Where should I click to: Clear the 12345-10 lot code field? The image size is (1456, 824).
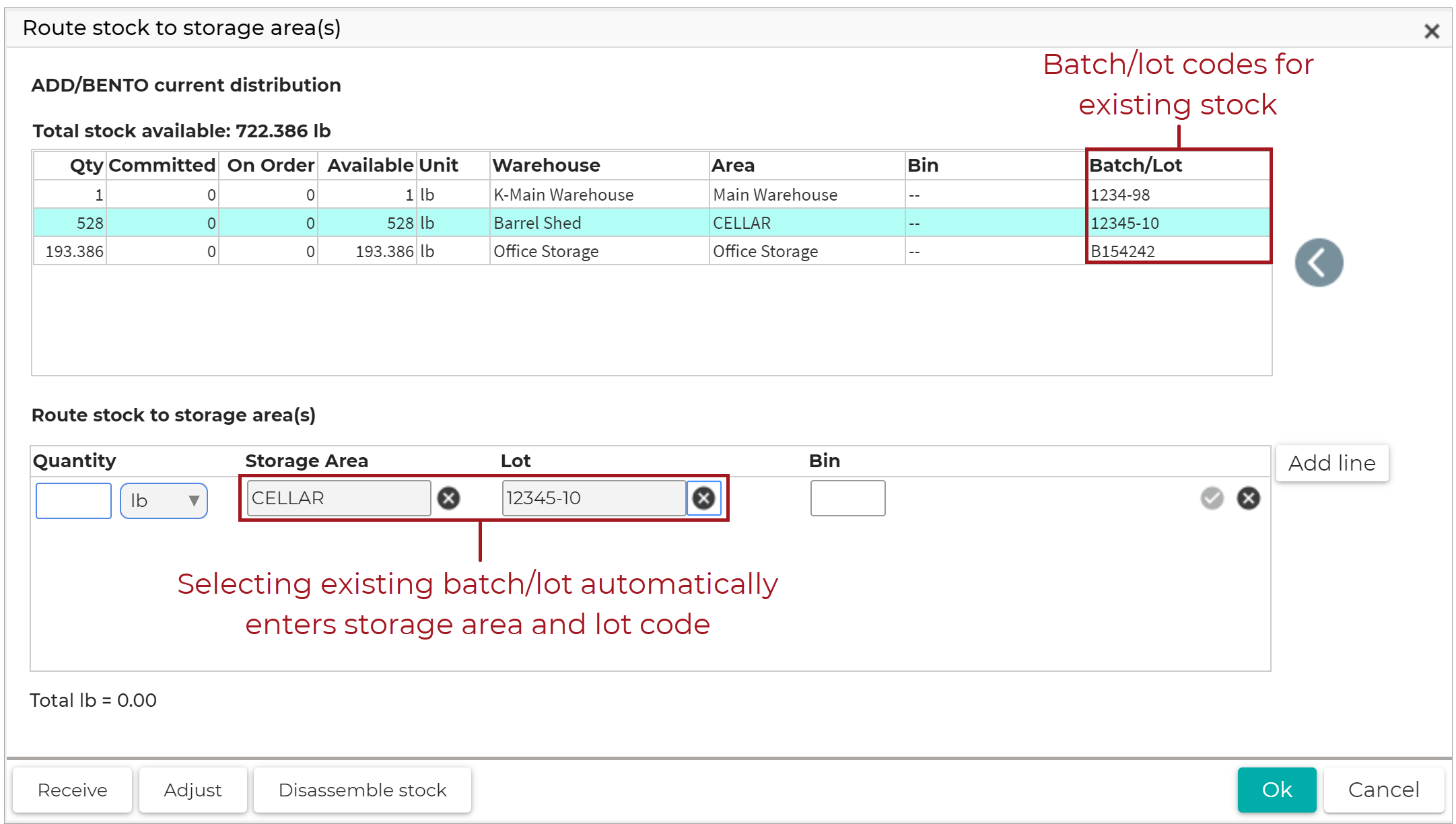click(703, 498)
